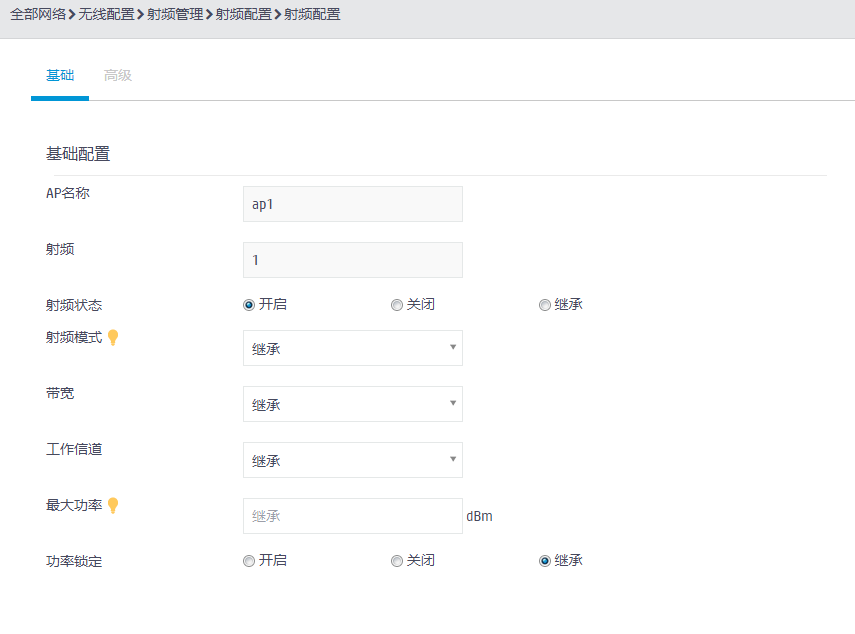The height and width of the screenshot is (634, 855).
Task: Select 关闭 for 射频状态
Action: [397, 305]
